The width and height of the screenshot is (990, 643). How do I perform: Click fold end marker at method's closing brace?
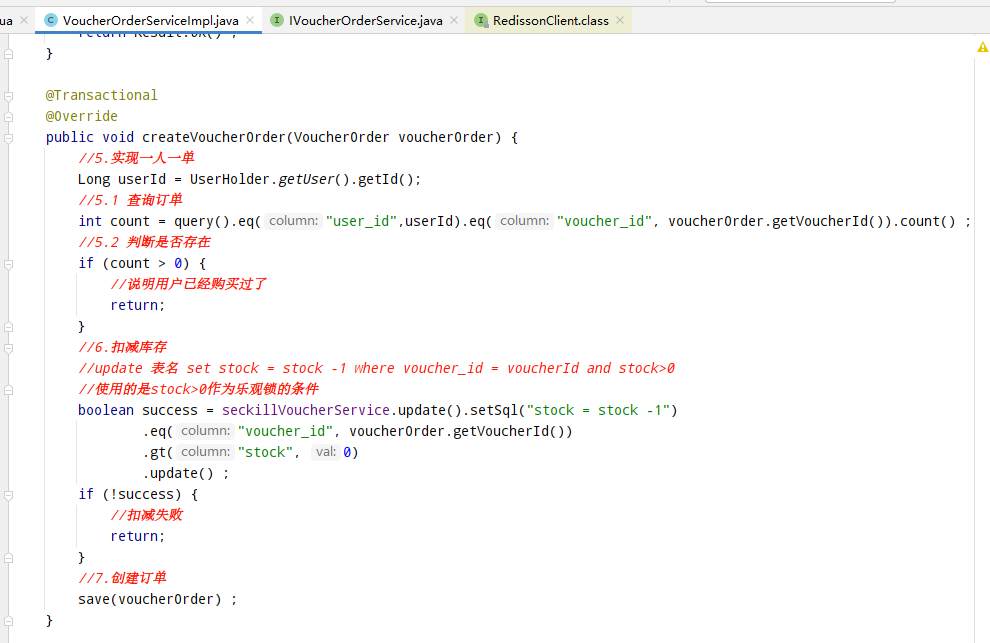(8, 621)
